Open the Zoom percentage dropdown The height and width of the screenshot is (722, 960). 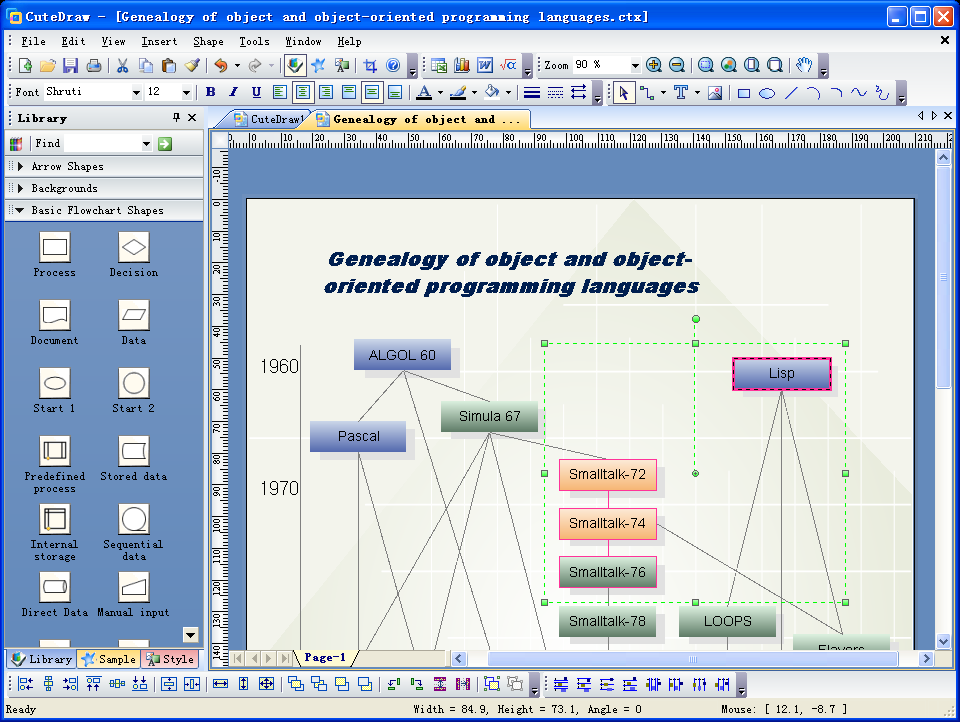[x=634, y=65]
